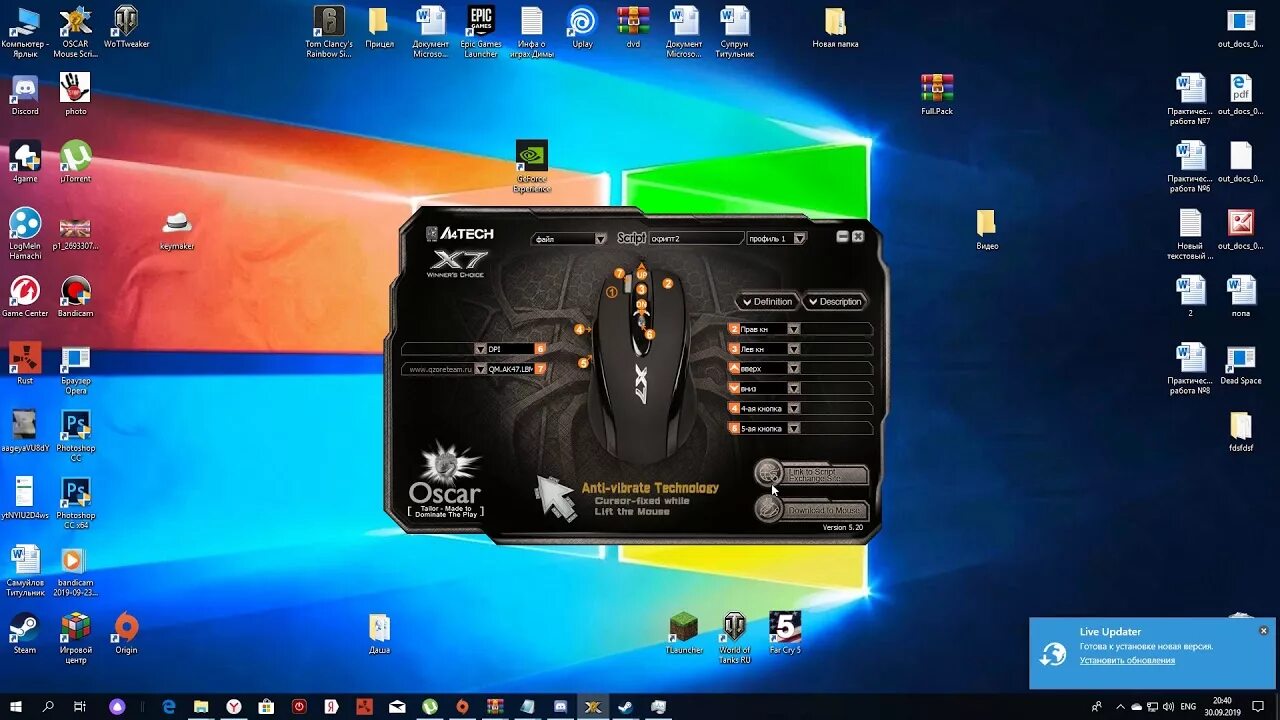Select World of Tanks RU icon
The image size is (1280, 720).
click(x=734, y=639)
